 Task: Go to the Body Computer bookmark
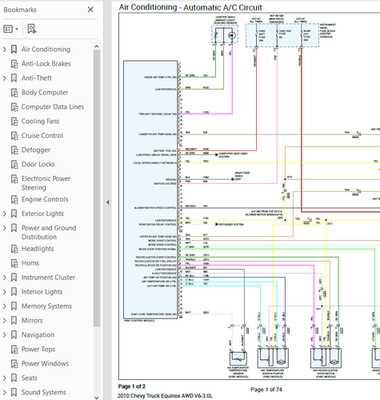[45, 92]
